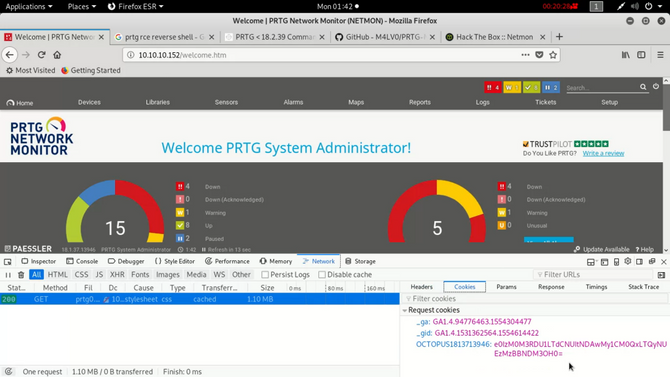Click the PRTG logout power icon
The width and height of the screenshot is (670, 377).
click(656, 86)
